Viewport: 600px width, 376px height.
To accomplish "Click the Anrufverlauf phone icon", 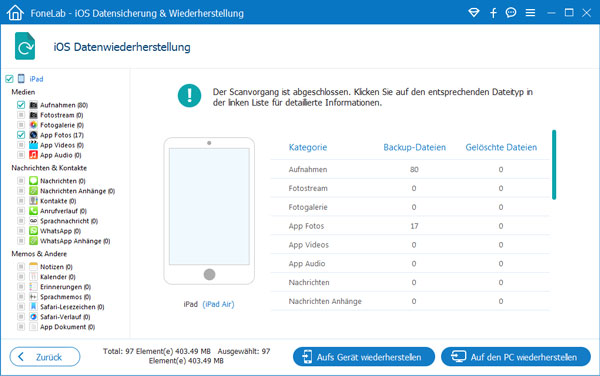I will [34, 211].
